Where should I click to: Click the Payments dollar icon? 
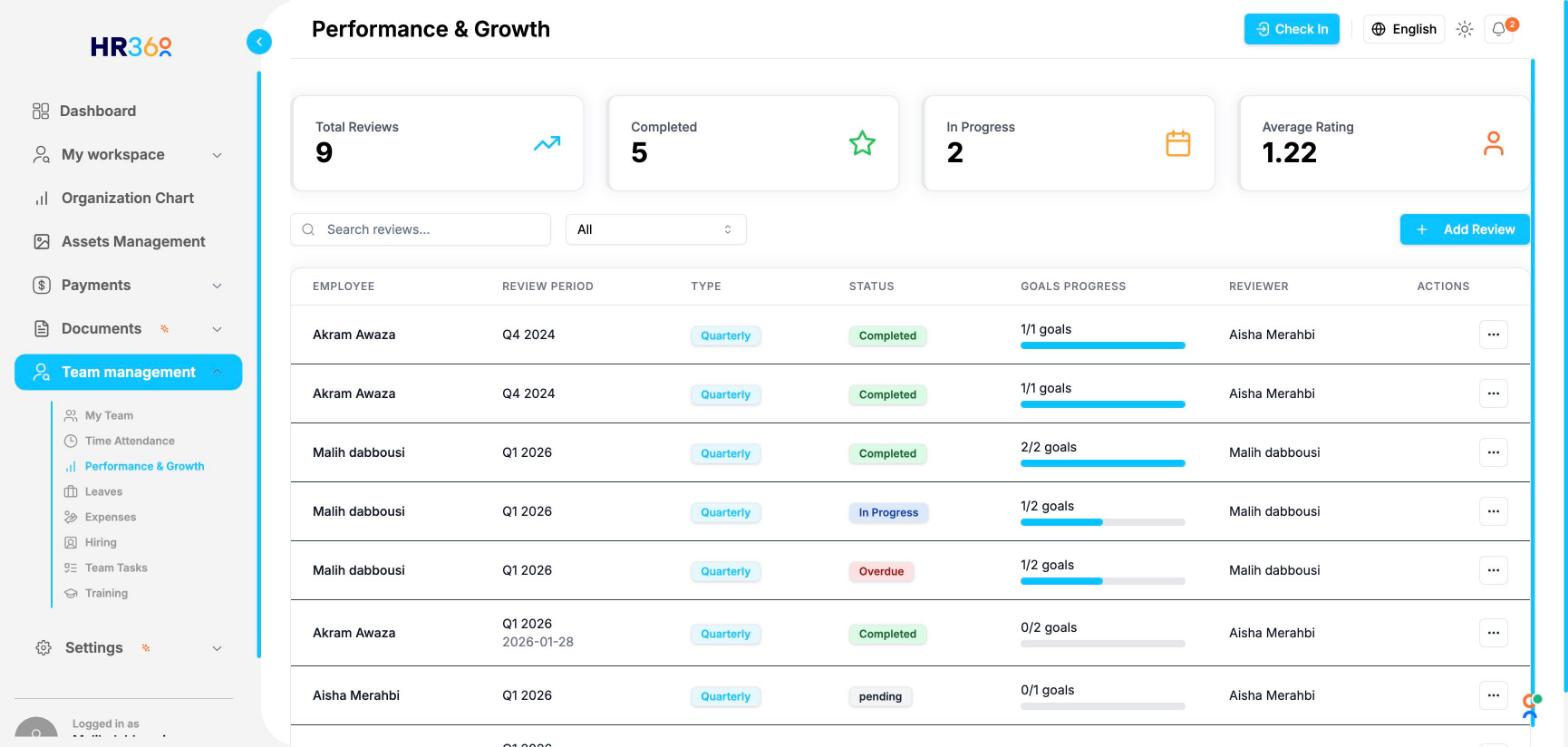(x=41, y=285)
